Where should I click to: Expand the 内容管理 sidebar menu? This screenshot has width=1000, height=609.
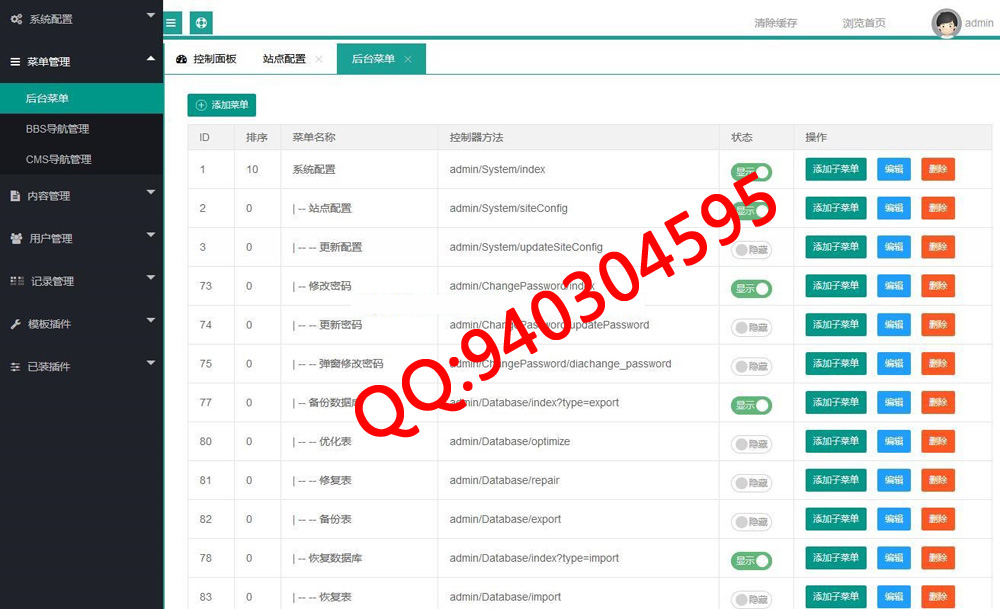(80, 196)
